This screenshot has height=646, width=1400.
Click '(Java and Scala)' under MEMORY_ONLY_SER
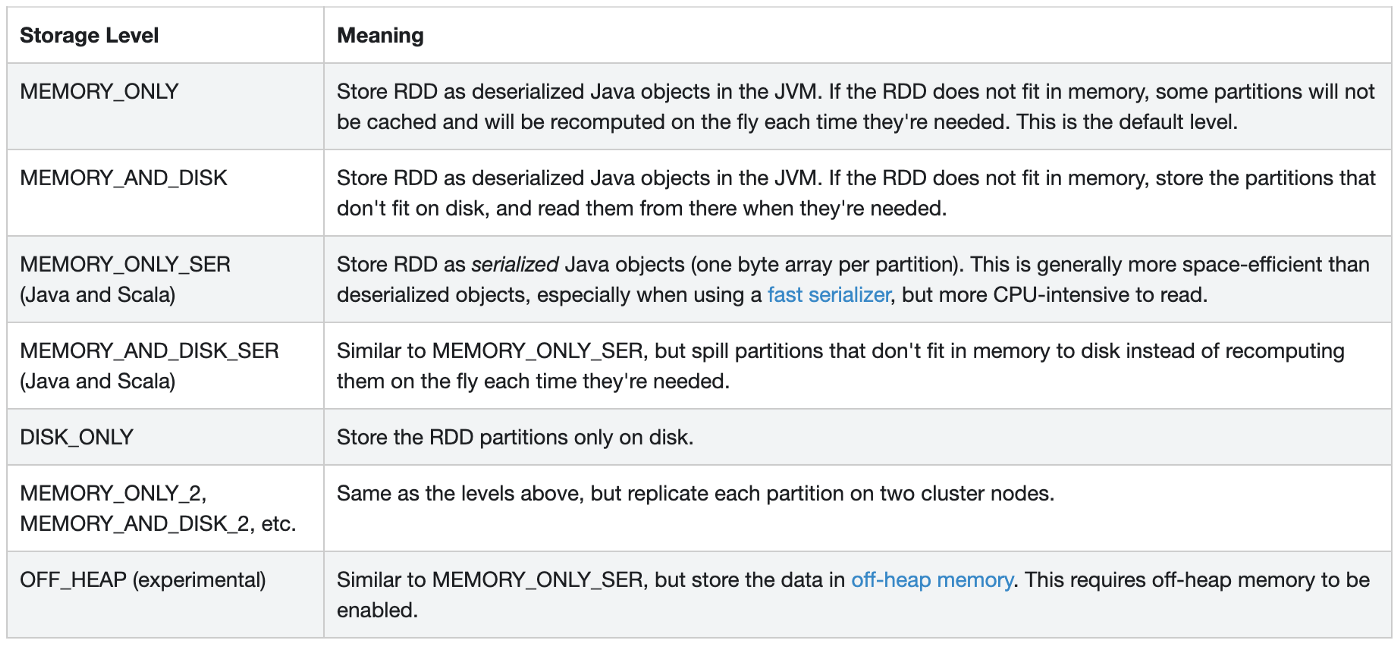click(x=98, y=295)
